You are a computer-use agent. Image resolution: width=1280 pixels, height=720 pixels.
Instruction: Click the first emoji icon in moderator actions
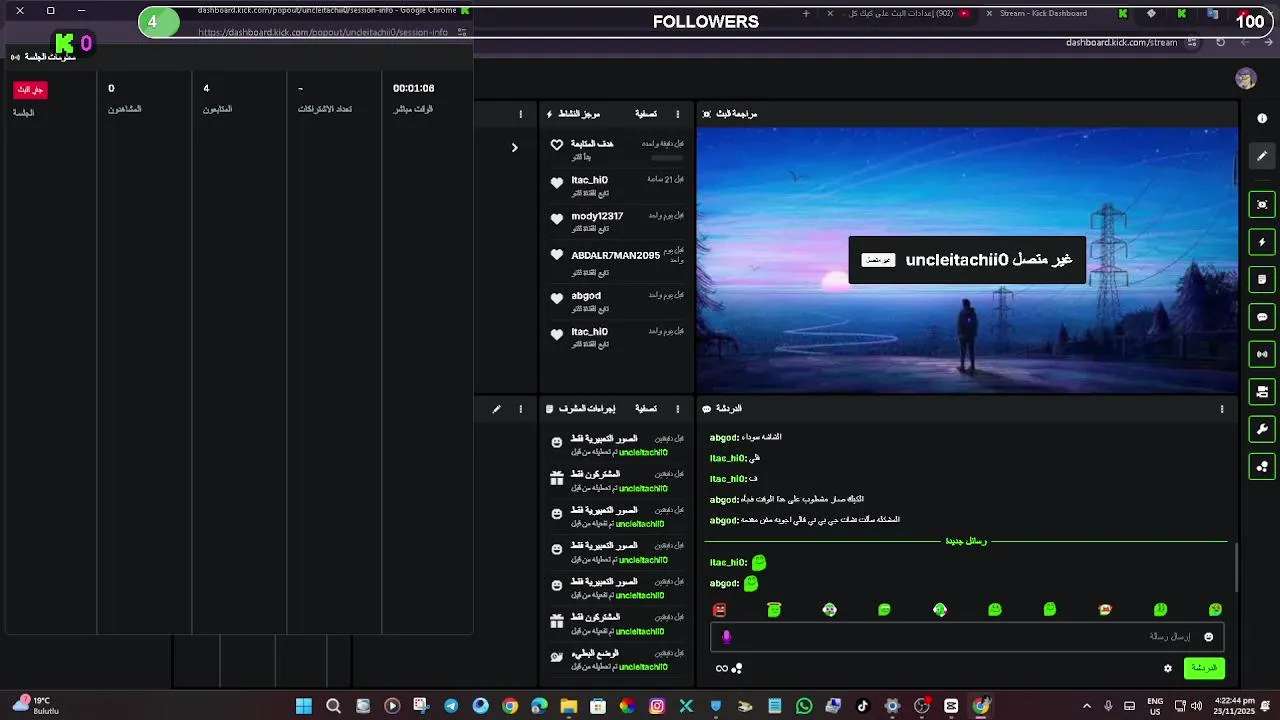557,442
